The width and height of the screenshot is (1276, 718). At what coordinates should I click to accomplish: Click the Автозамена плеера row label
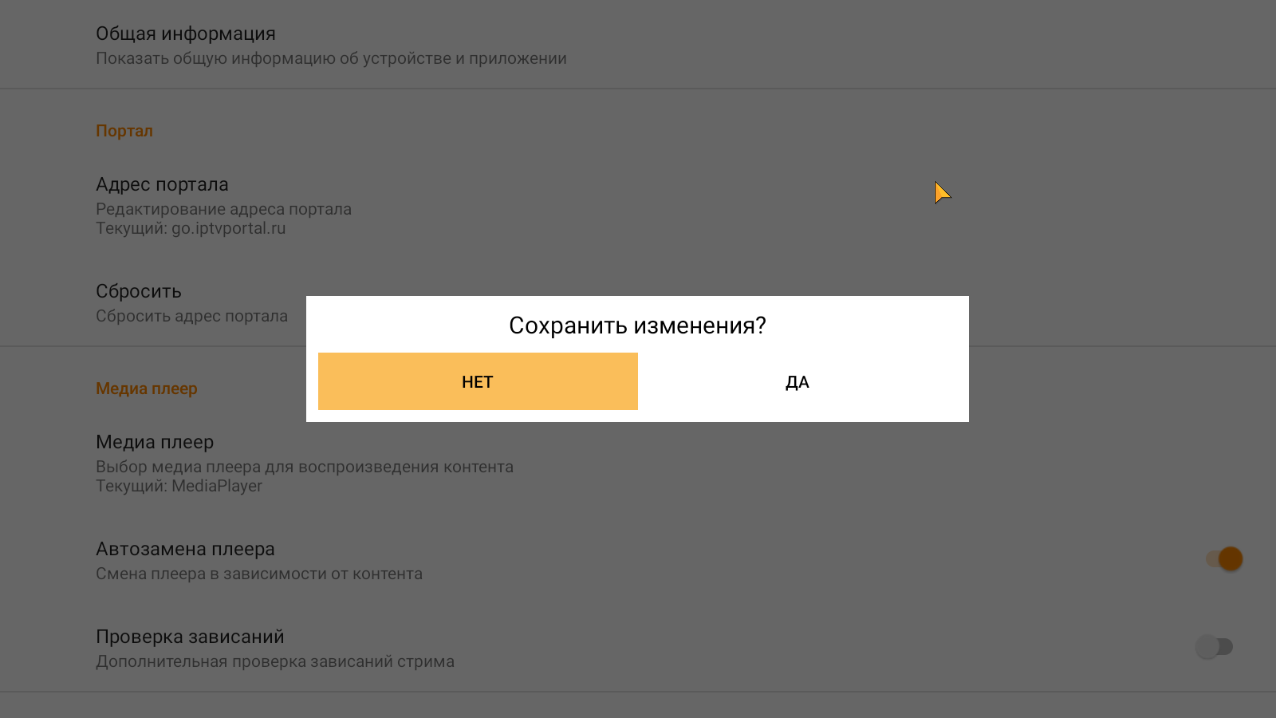pos(185,549)
